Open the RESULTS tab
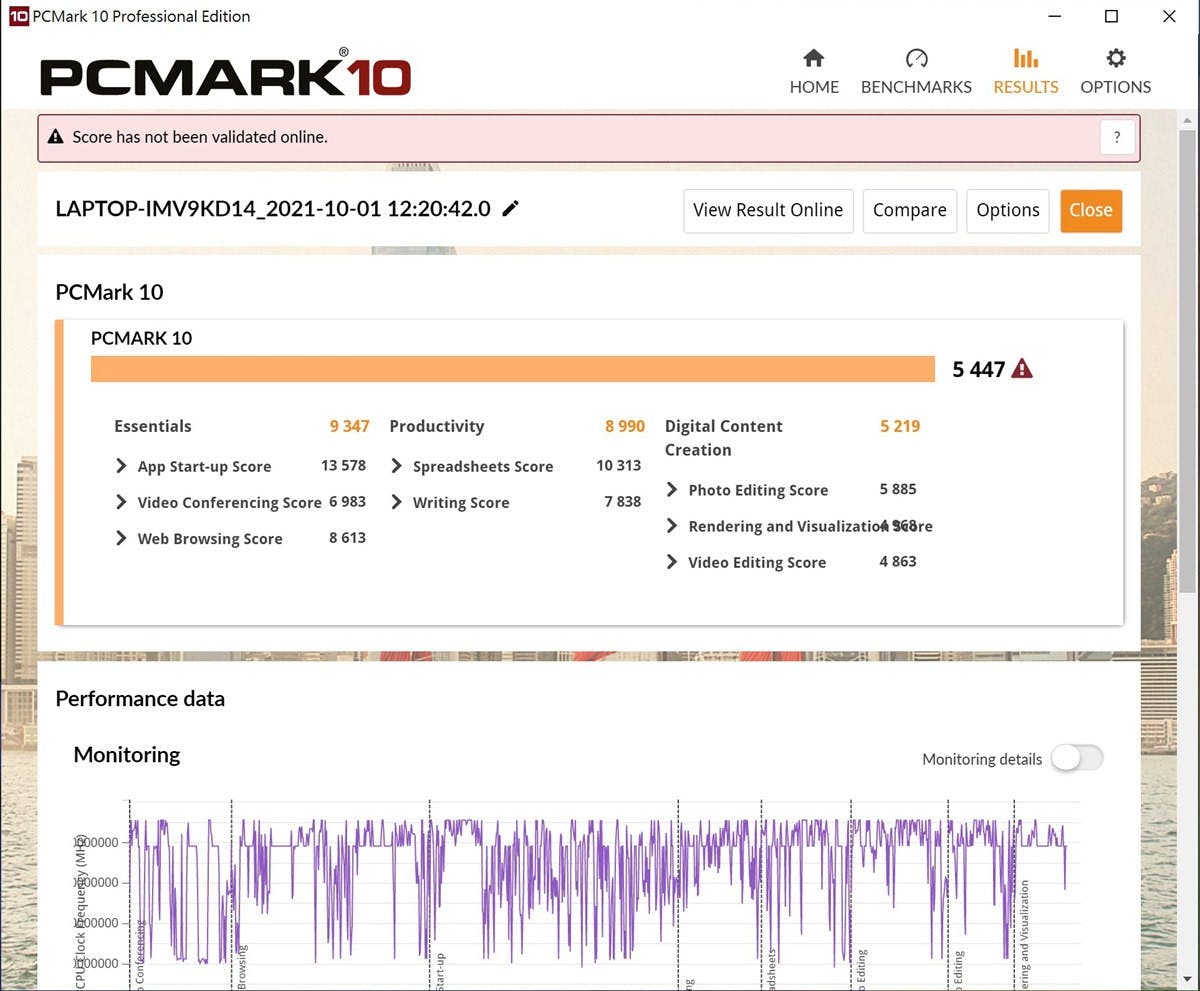The image size is (1200, 991). (1026, 72)
